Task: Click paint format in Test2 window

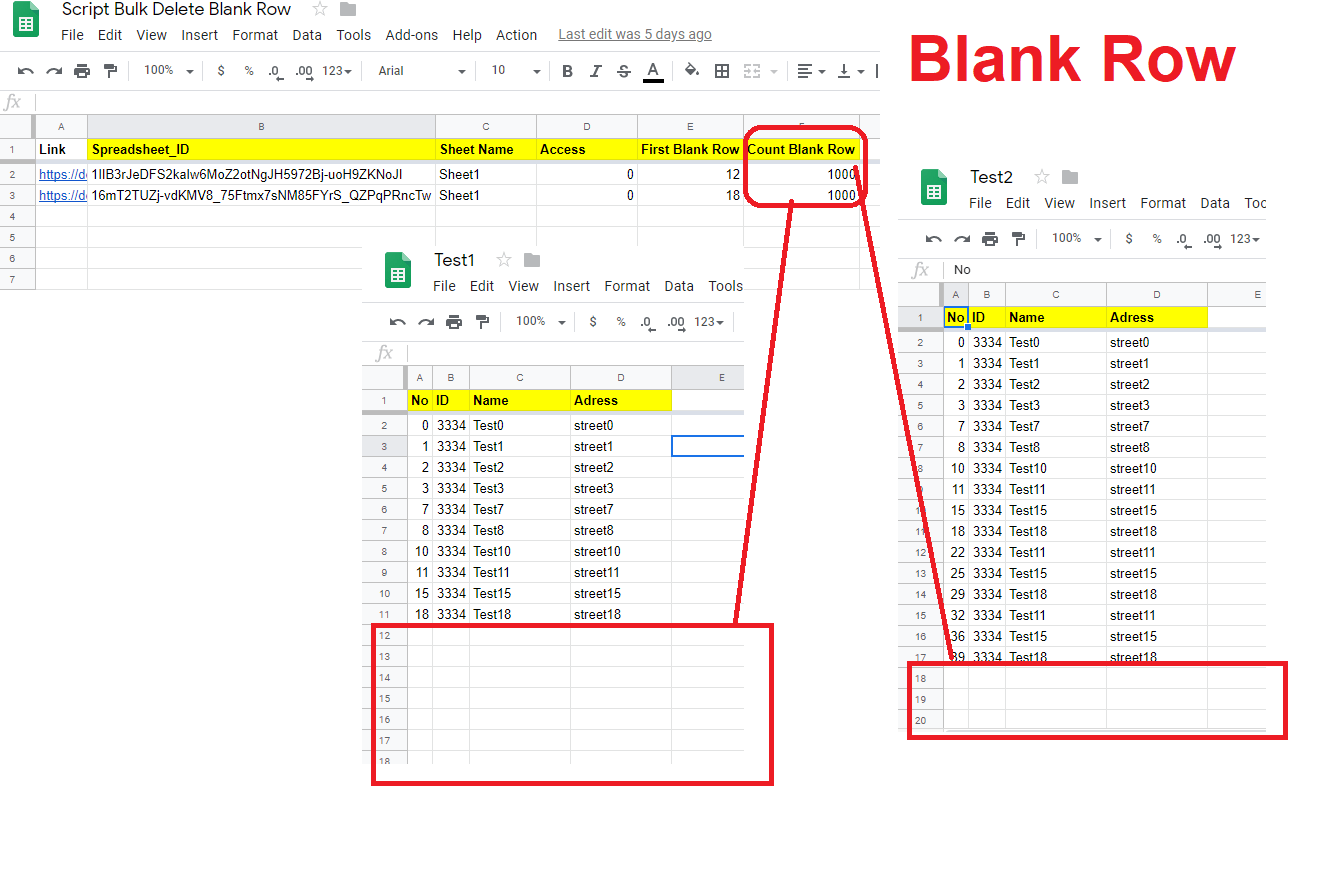Action: click(1018, 239)
